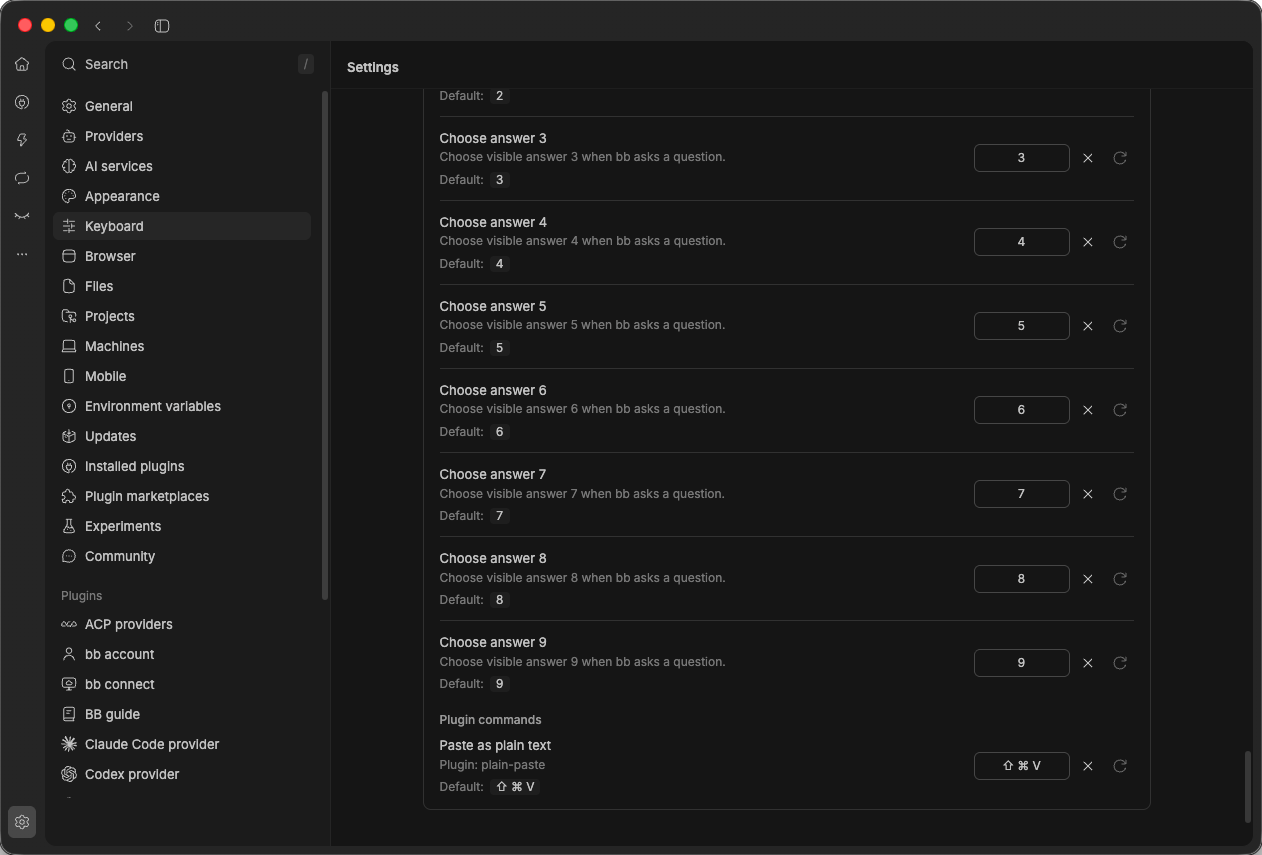This screenshot has width=1262, height=855.
Task: Reset the Choose answer 7 shortcut
Action: [1120, 494]
